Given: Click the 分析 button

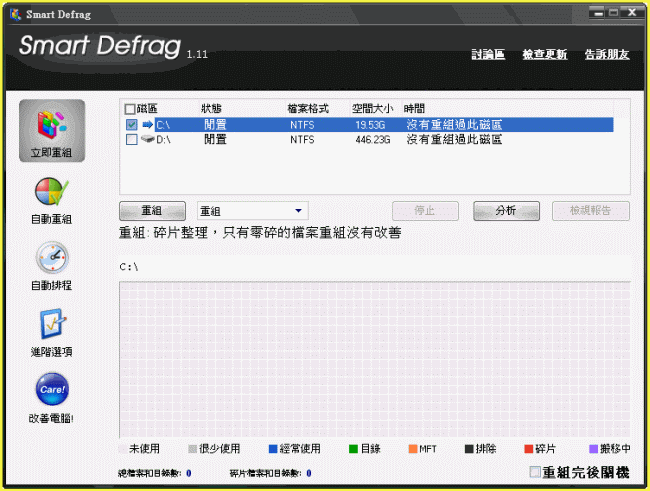Looking at the screenshot, I should pos(505,211).
